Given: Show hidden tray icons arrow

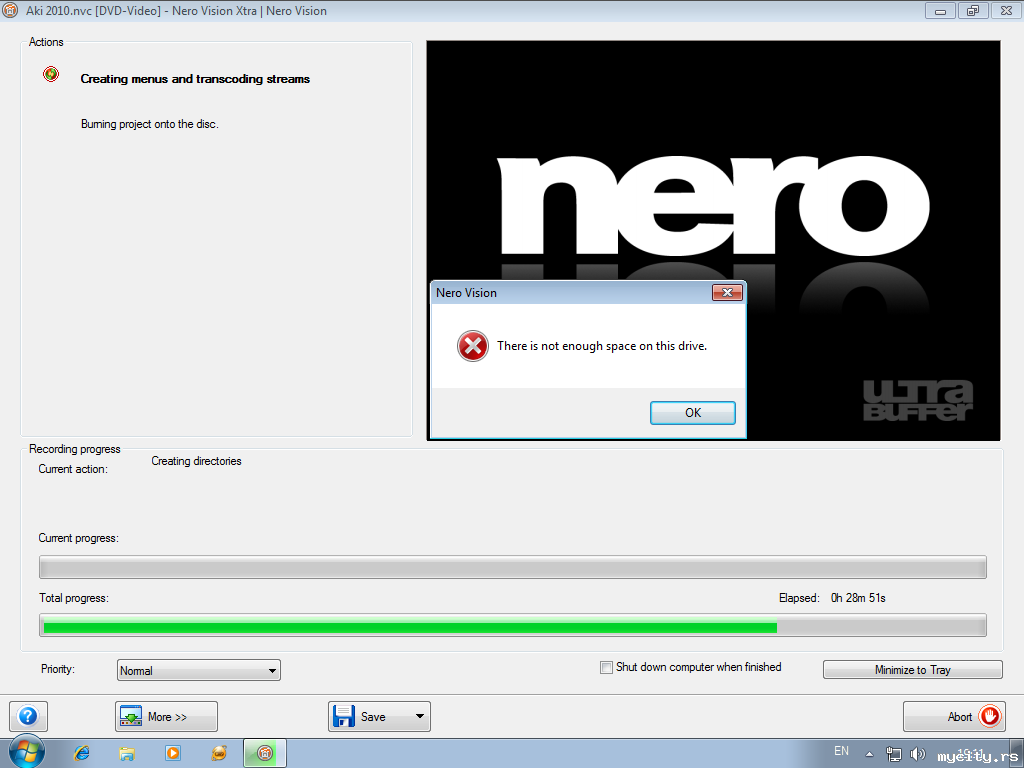Looking at the screenshot, I should click(869, 754).
